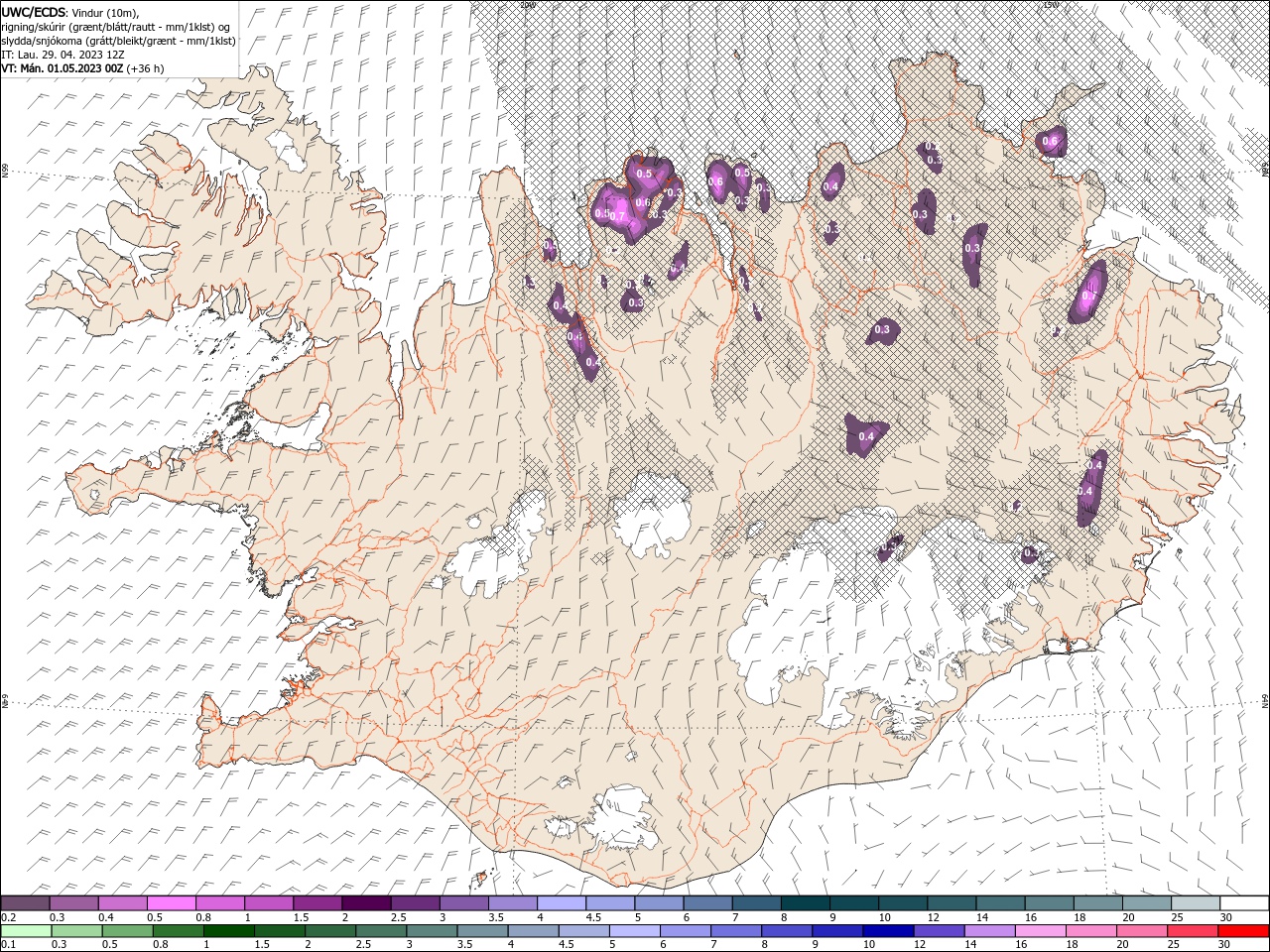Click the '20W' longitude label at the top
Image resolution: width=1270 pixels, height=952 pixels.
point(527,4)
